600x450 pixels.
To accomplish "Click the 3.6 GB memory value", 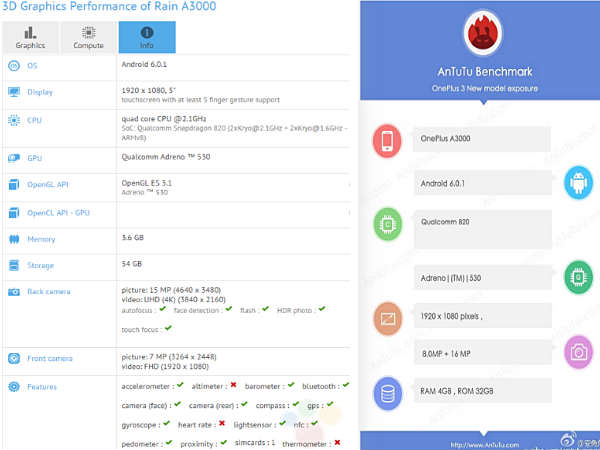I will [x=132, y=238].
